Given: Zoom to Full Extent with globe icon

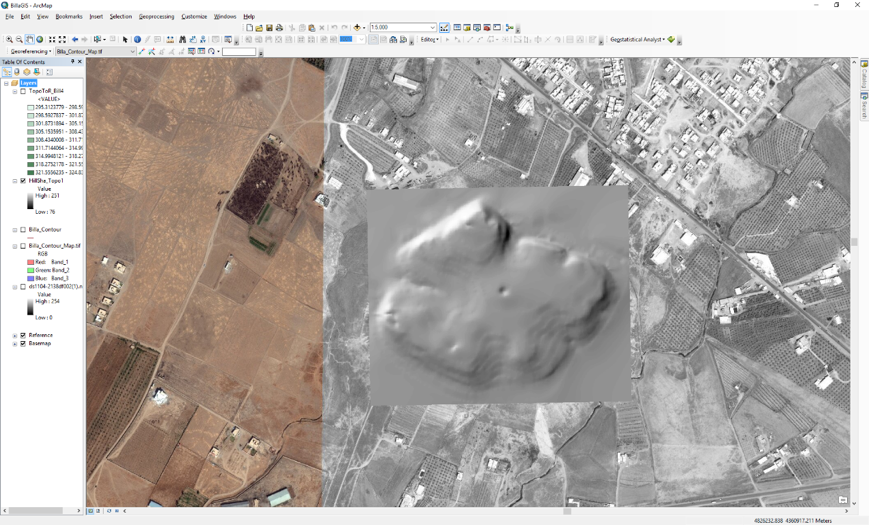Looking at the screenshot, I should (40, 39).
